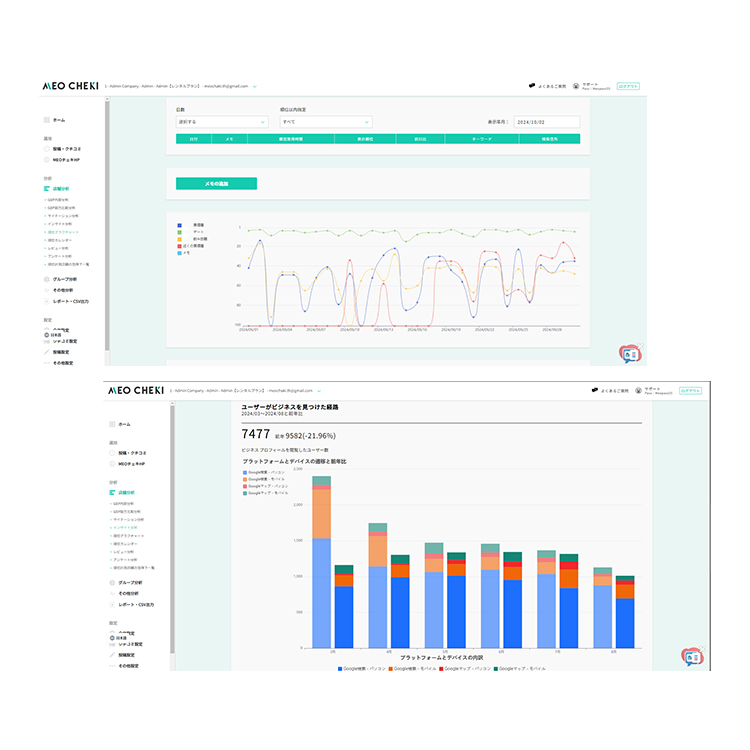
Task: Open よくあるご質問 link in top window
Action: 552,87
